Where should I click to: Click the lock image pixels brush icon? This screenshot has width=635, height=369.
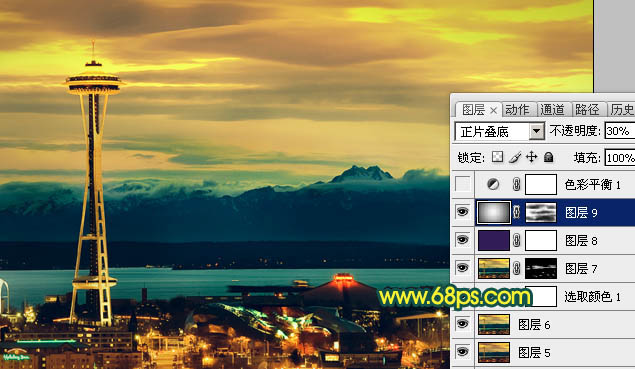[x=515, y=157]
